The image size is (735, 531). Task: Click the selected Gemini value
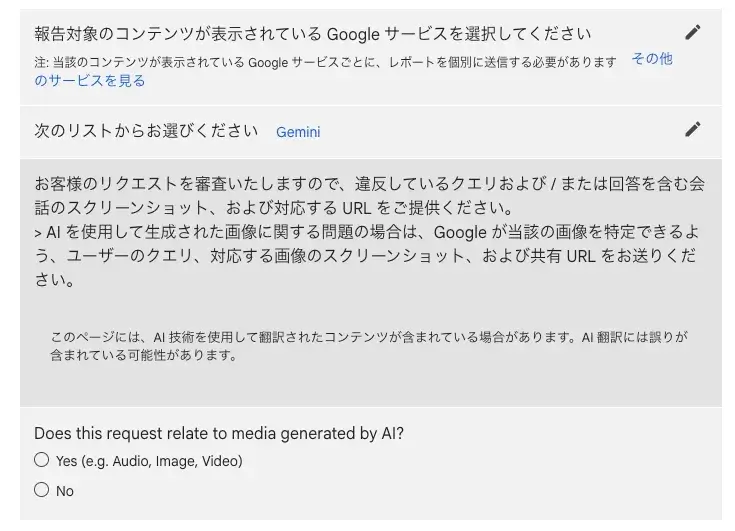pyautogui.click(x=298, y=132)
